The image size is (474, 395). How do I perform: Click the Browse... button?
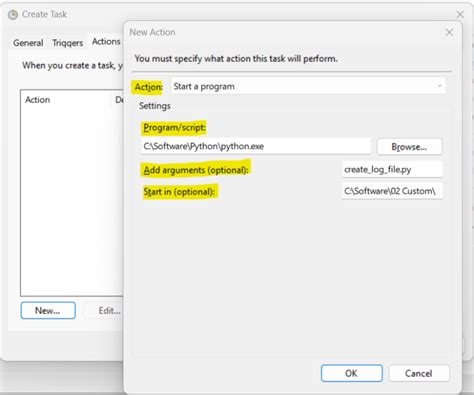409,147
